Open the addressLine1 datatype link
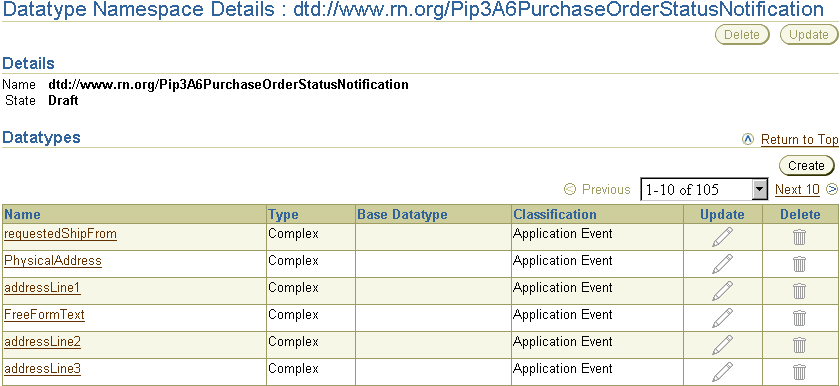 [x=42, y=288]
